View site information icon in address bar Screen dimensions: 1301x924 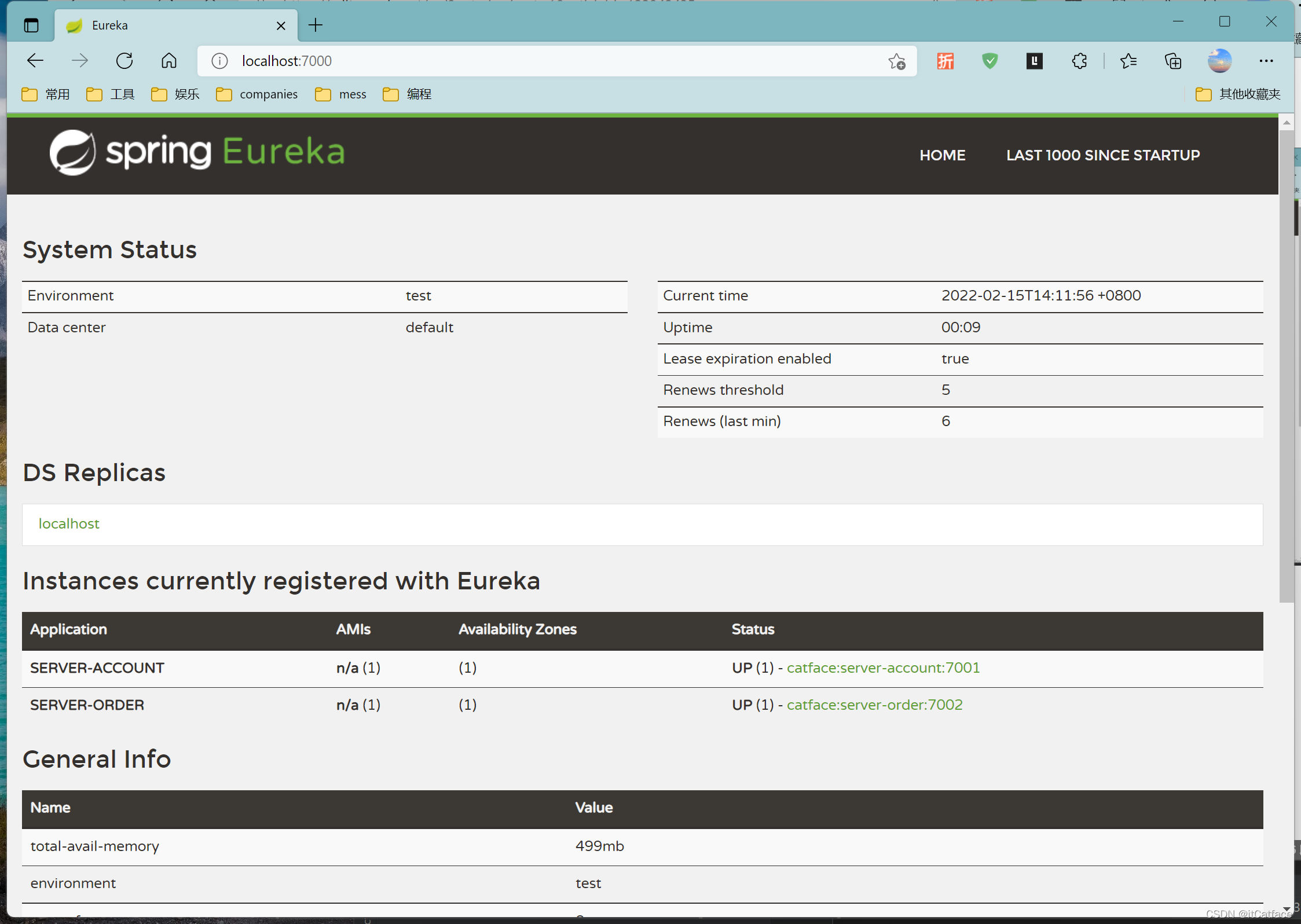pyautogui.click(x=219, y=61)
